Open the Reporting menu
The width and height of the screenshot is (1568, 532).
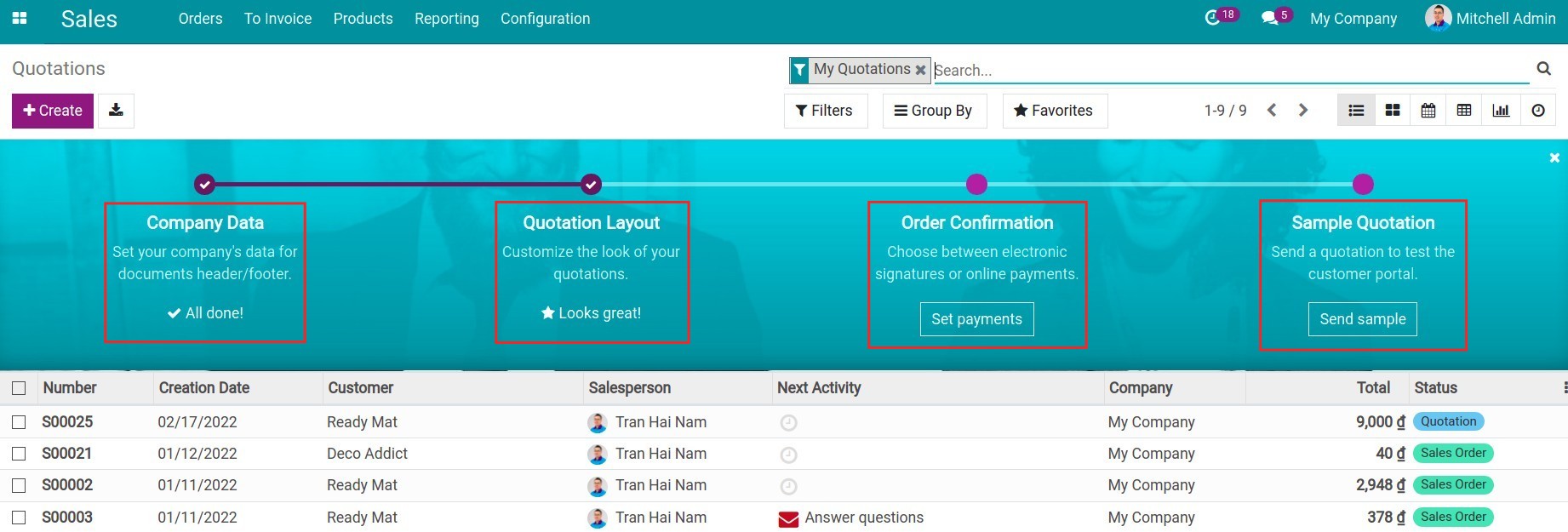click(x=447, y=19)
